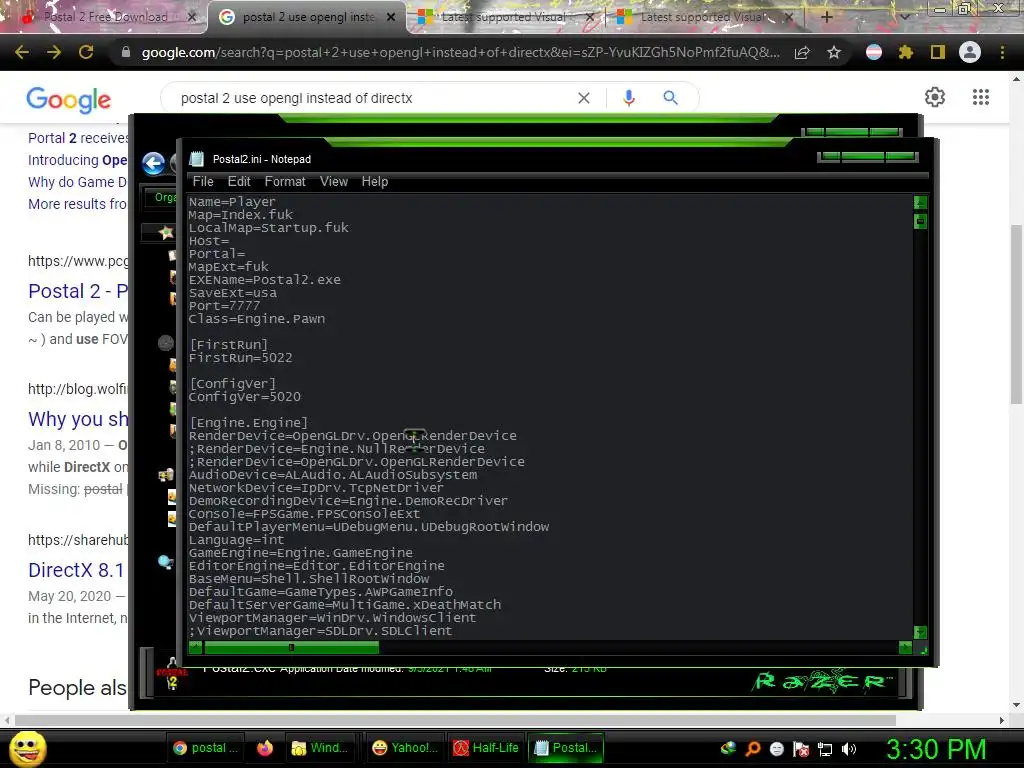Reload the Google search page

(x=86, y=52)
